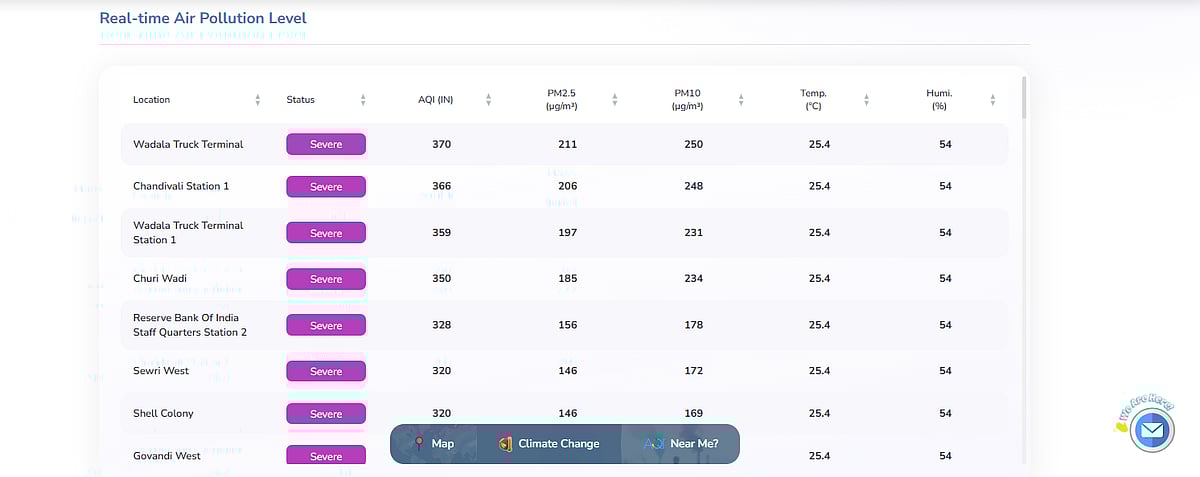Open the We Are Here mail chat icon

coord(1151,431)
